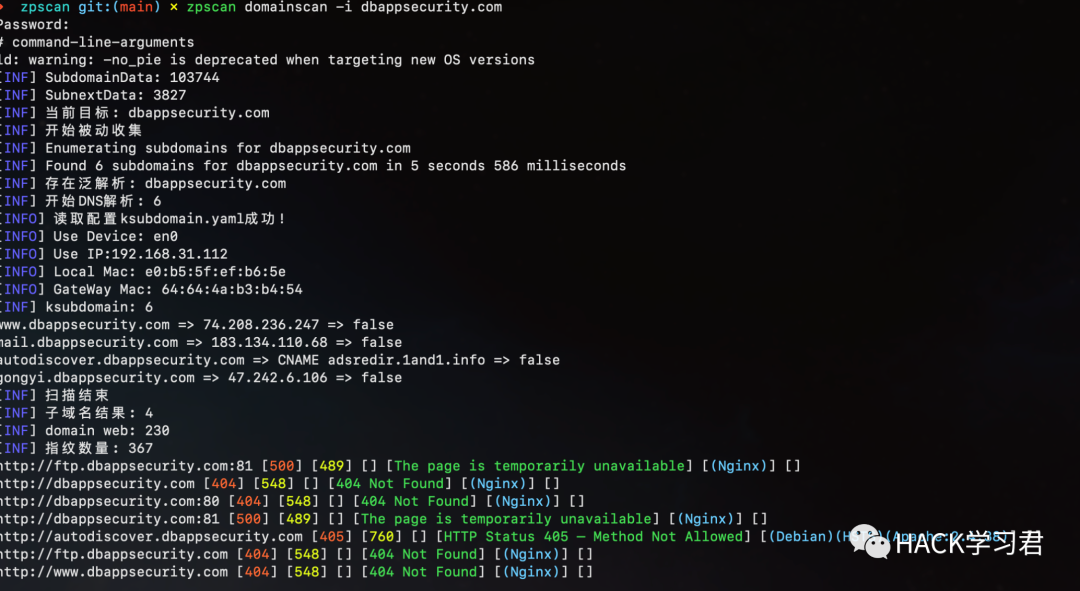Click the http://ftp.dbappsecurity.com:81 URL
The width and height of the screenshot is (1080, 591).
[126, 466]
